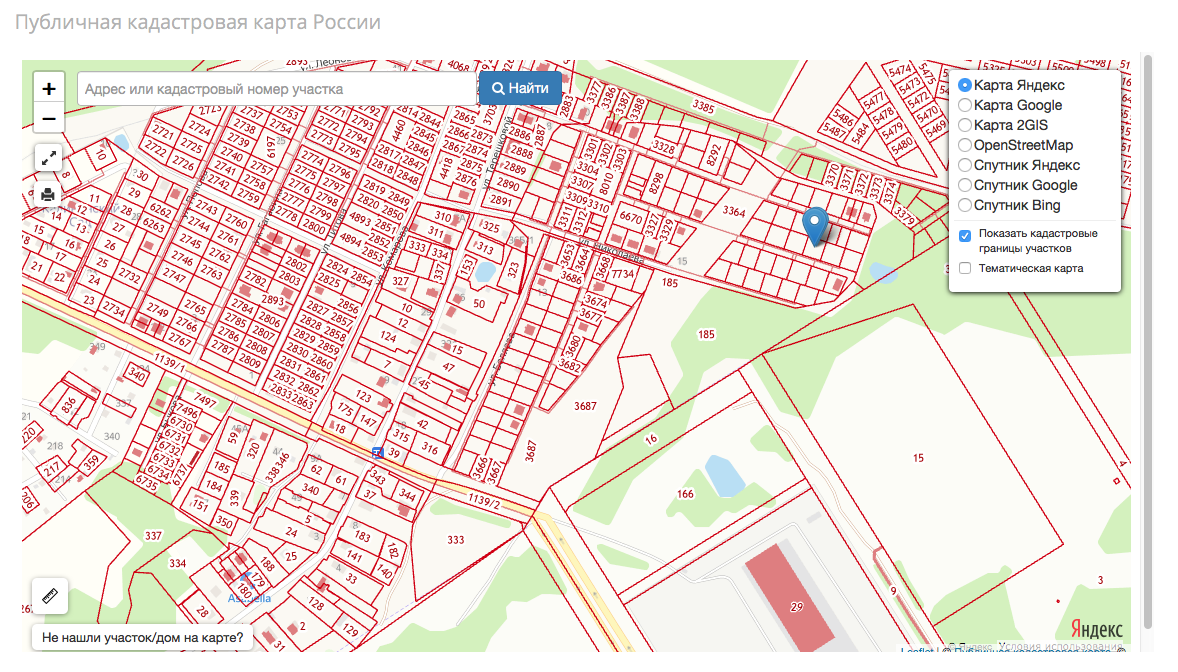This screenshot has width=1178, height=672.
Task: Select Карта 2GIS base layer
Action: 965,125
